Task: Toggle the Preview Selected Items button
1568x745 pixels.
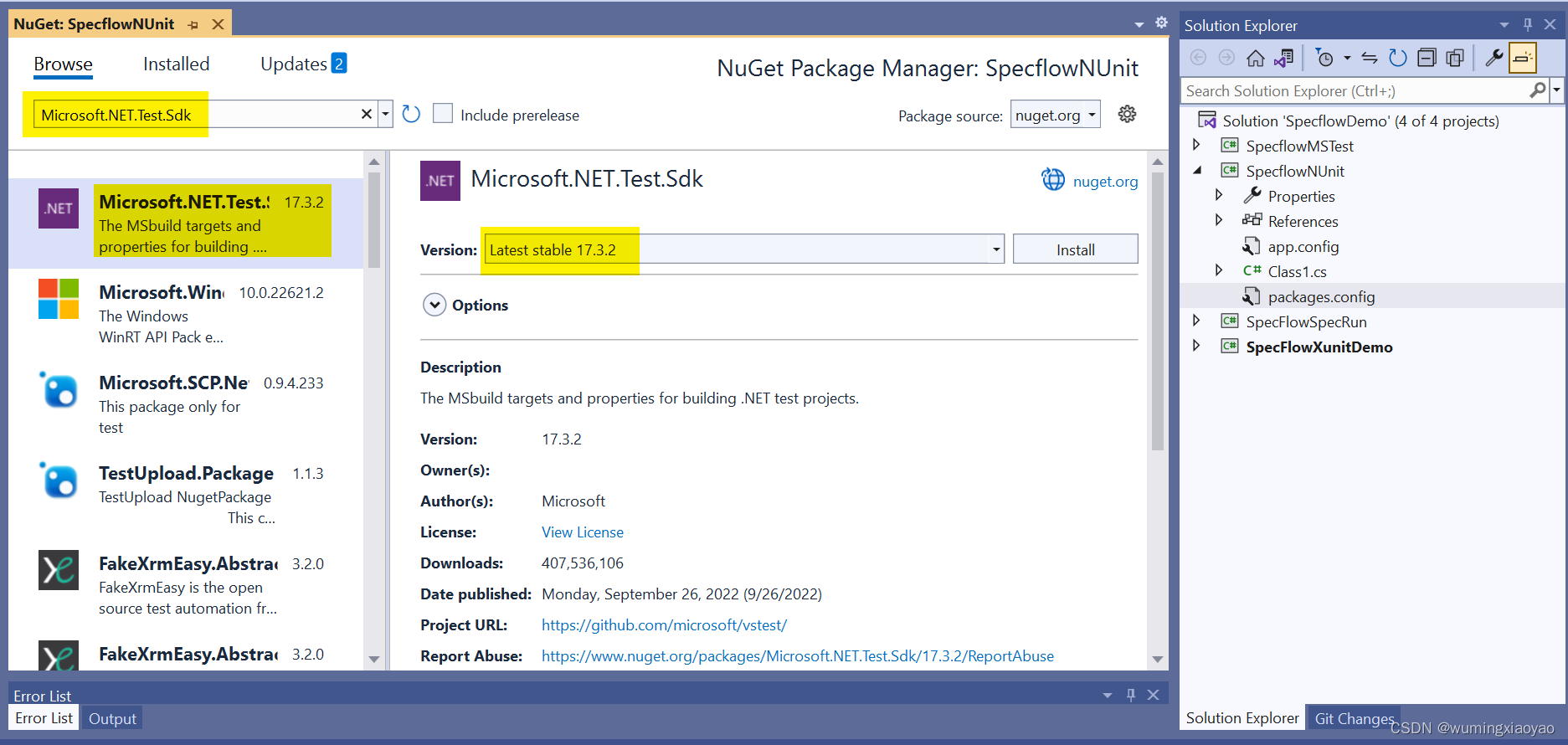Action: point(1523,58)
